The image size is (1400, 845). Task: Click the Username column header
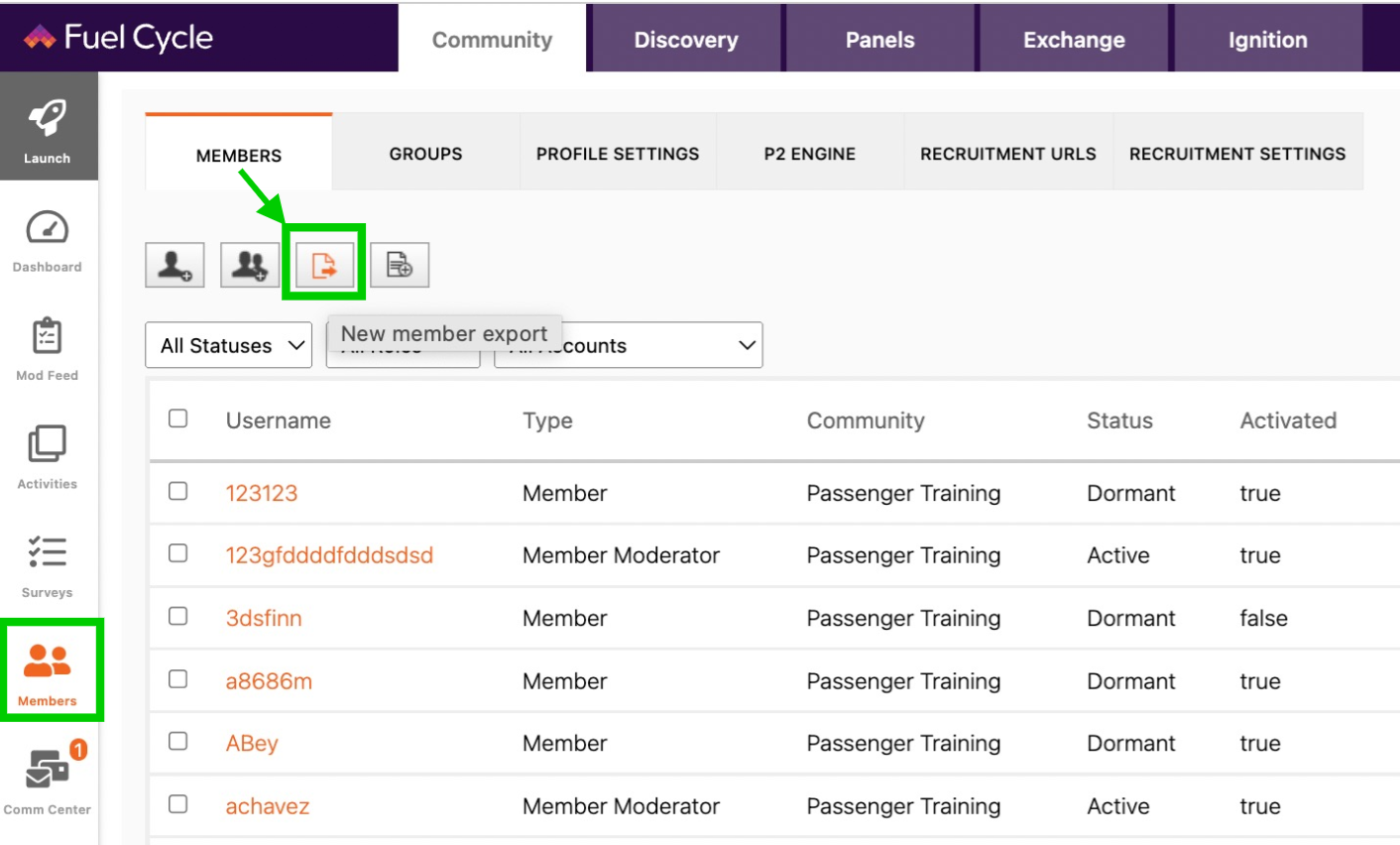tap(279, 421)
